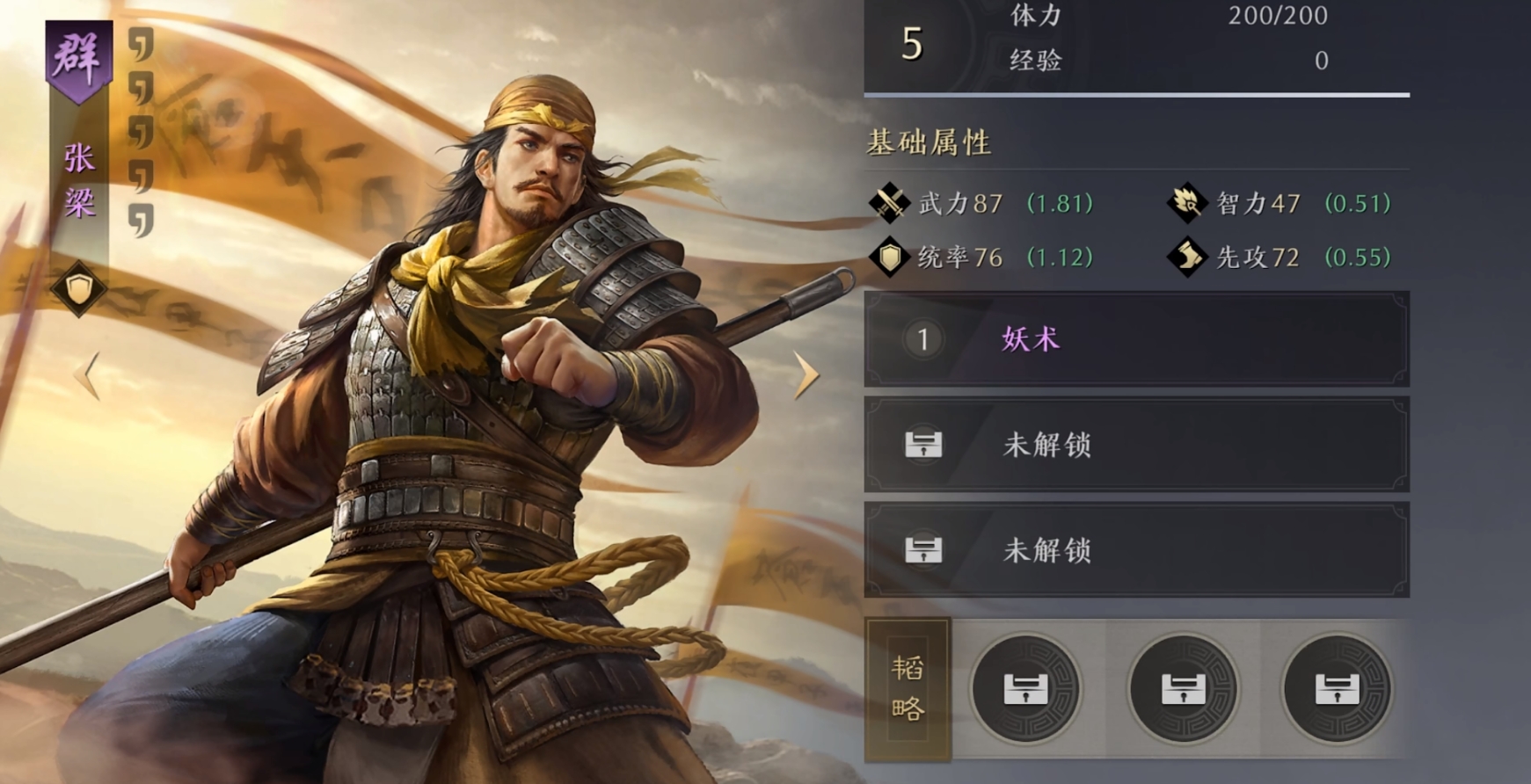
Task: Go to next hero with right arrow
Action: pos(806,375)
